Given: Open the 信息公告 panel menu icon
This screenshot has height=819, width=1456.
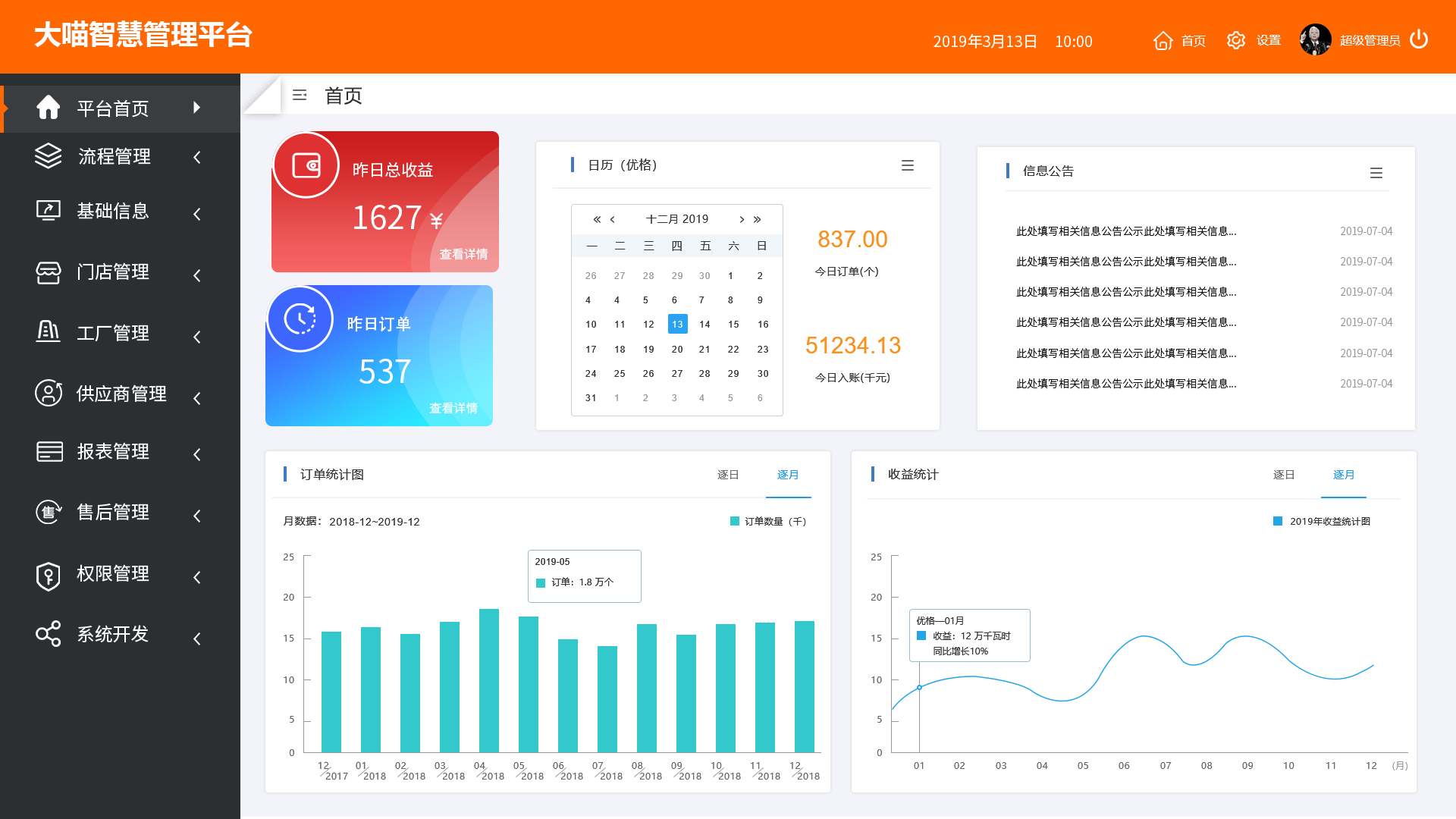Looking at the screenshot, I should click(1376, 173).
